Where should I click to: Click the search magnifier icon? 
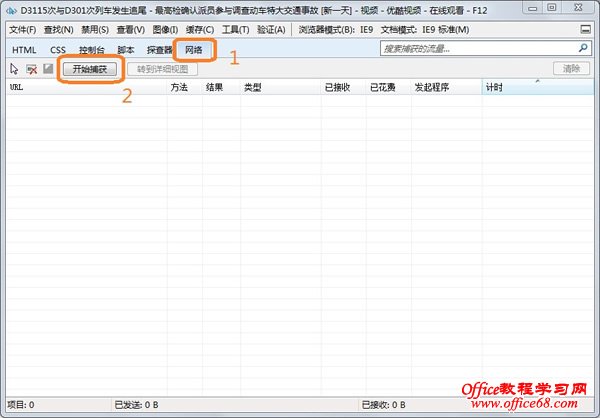[583, 48]
